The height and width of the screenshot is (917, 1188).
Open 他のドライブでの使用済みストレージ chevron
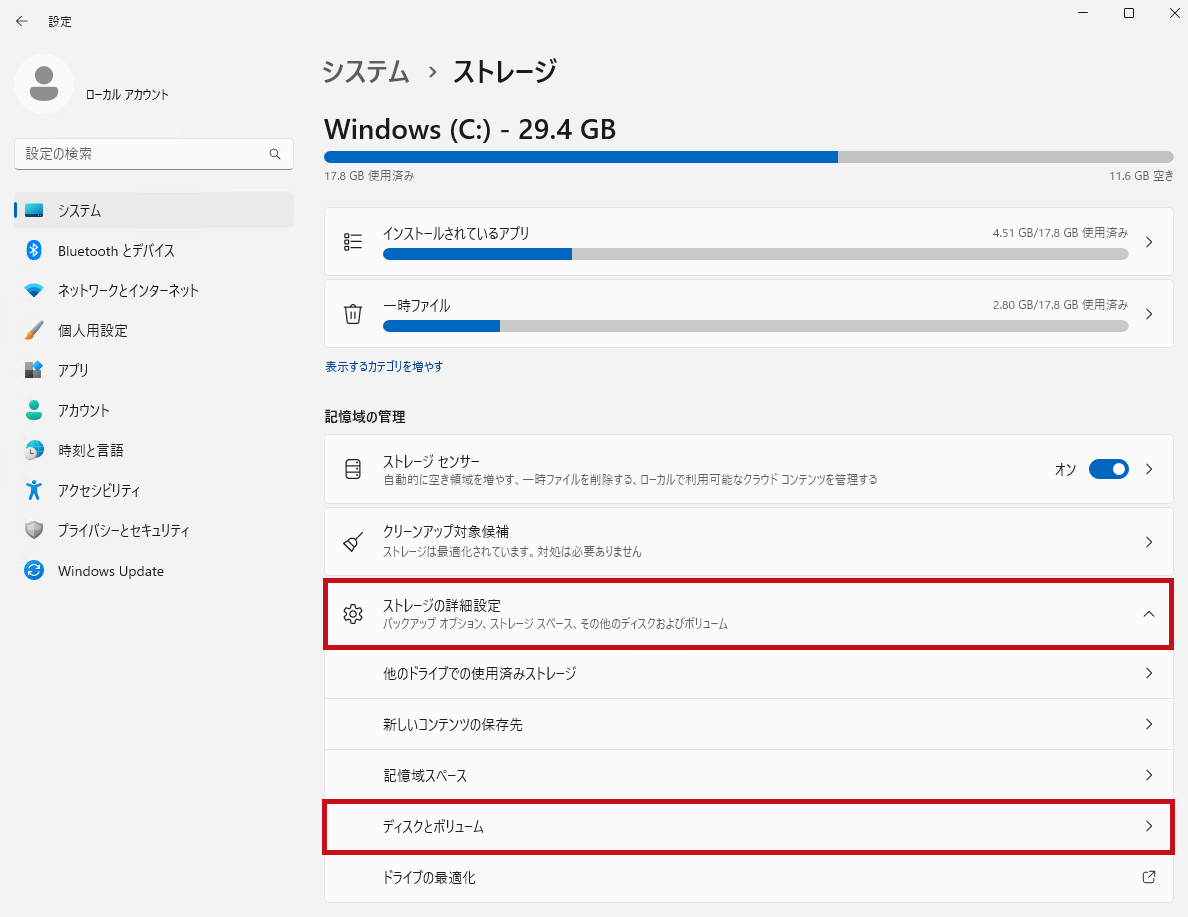1149,673
